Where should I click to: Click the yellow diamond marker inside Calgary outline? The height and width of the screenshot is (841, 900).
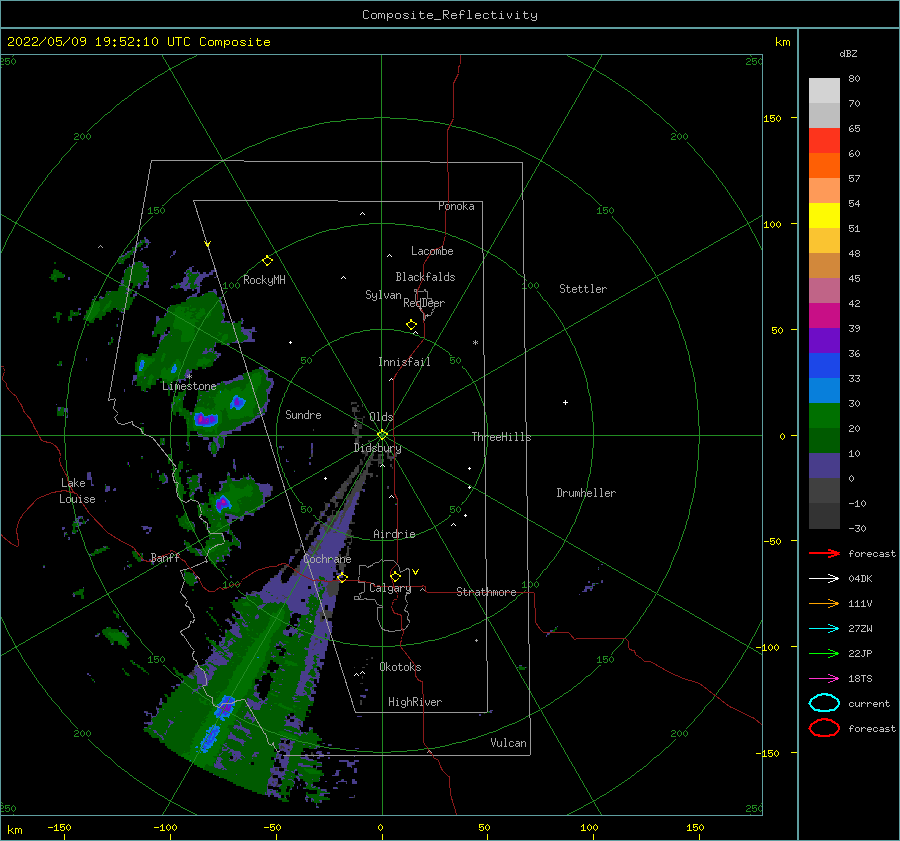pyautogui.click(x=395, y=576)
